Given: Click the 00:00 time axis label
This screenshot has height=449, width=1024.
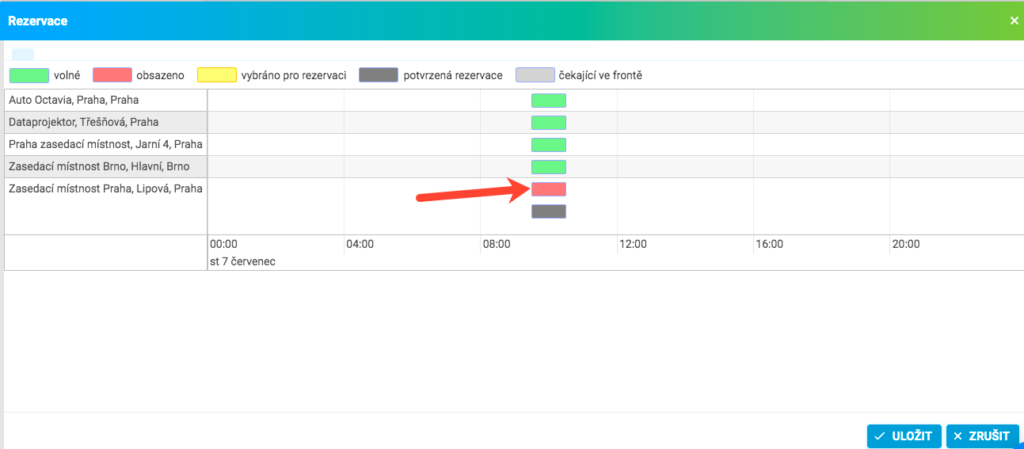Looking at the screenshot, I should (x=223, y=245).
